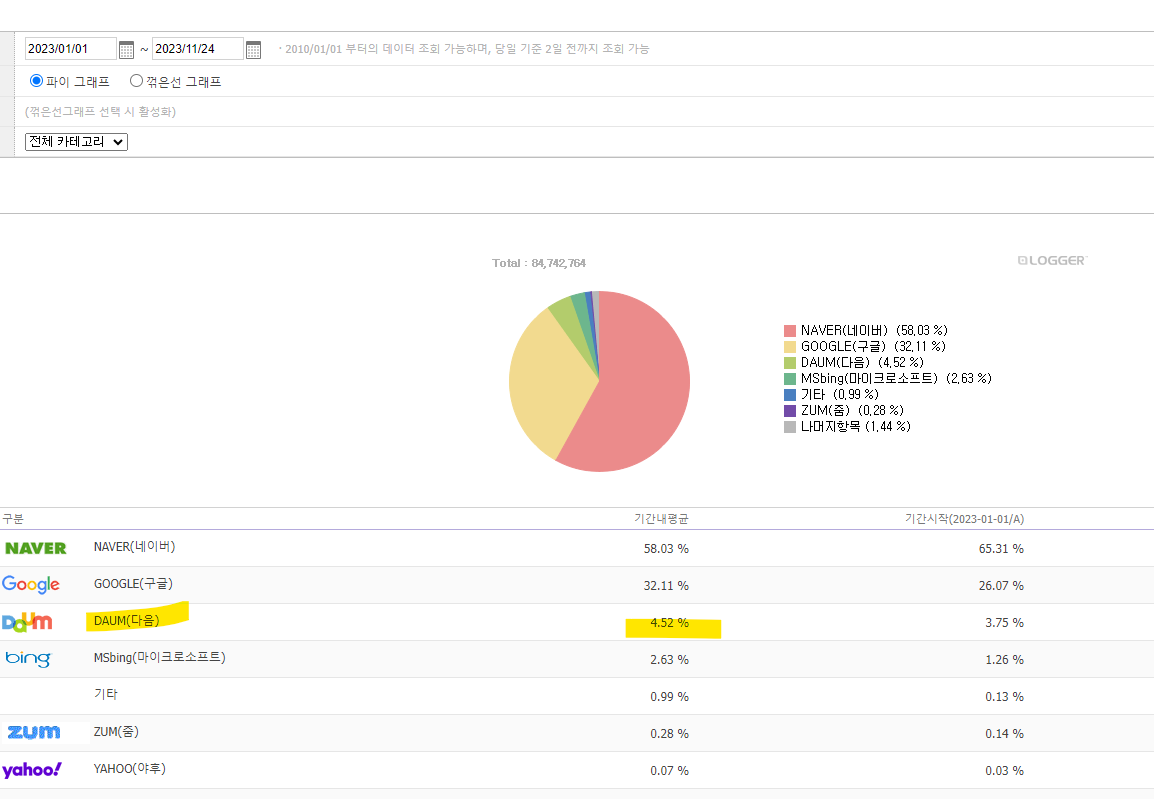Click the DAUM(다음) legend label
The width and height of the screenshot is (1154, 799).
click(x=862, y=363)
